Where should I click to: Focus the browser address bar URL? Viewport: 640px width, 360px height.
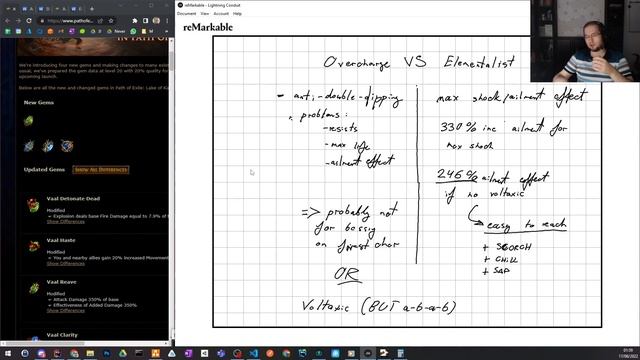pyautogui.click(x=70, y=21)
